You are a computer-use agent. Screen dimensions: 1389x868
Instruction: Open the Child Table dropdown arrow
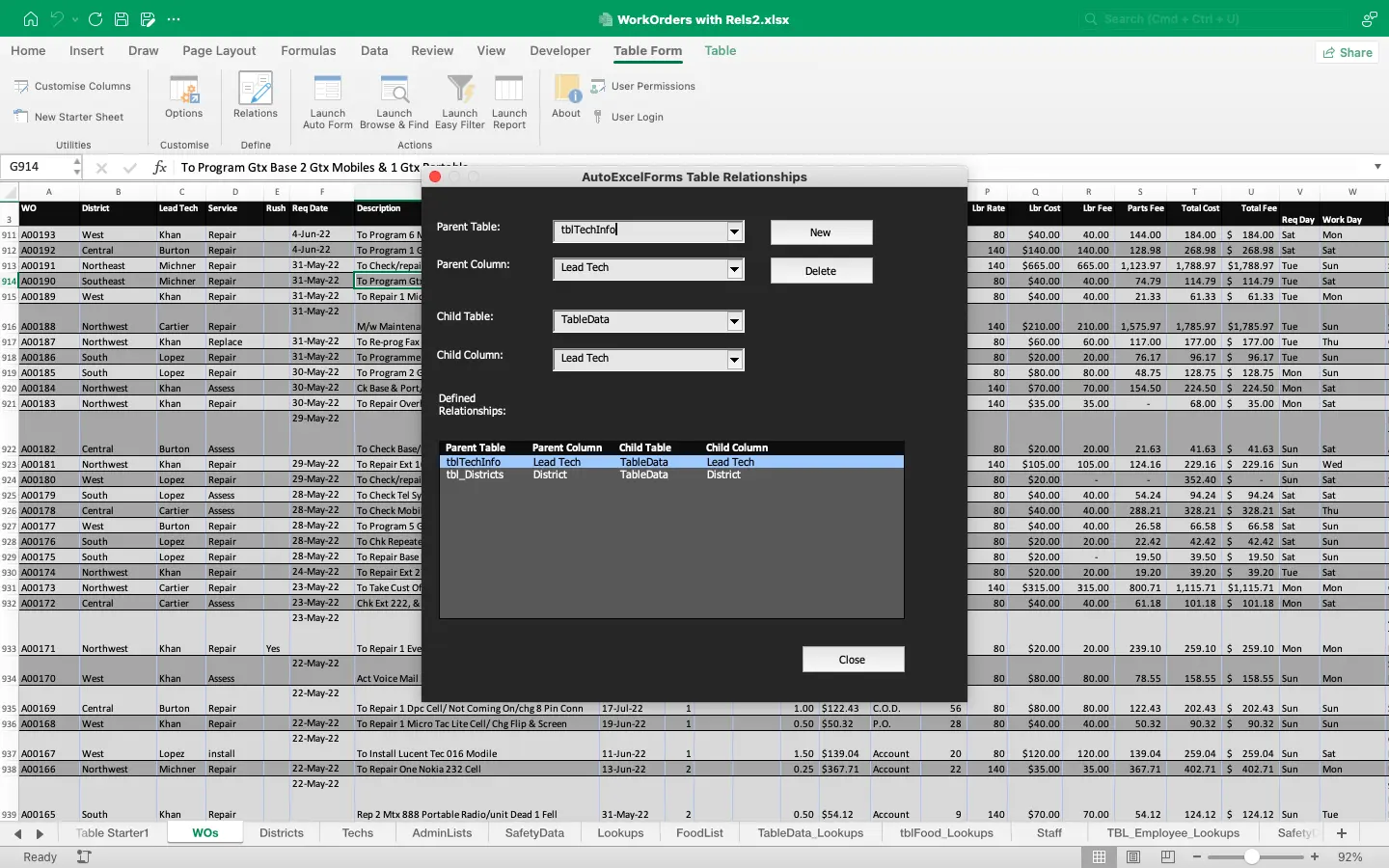point(735,321)
